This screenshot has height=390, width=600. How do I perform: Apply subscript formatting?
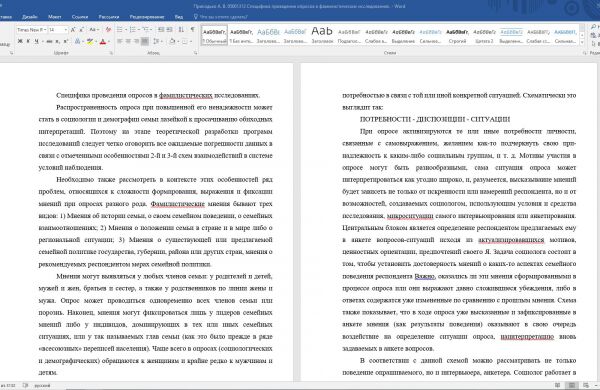(x=57, y=41)
